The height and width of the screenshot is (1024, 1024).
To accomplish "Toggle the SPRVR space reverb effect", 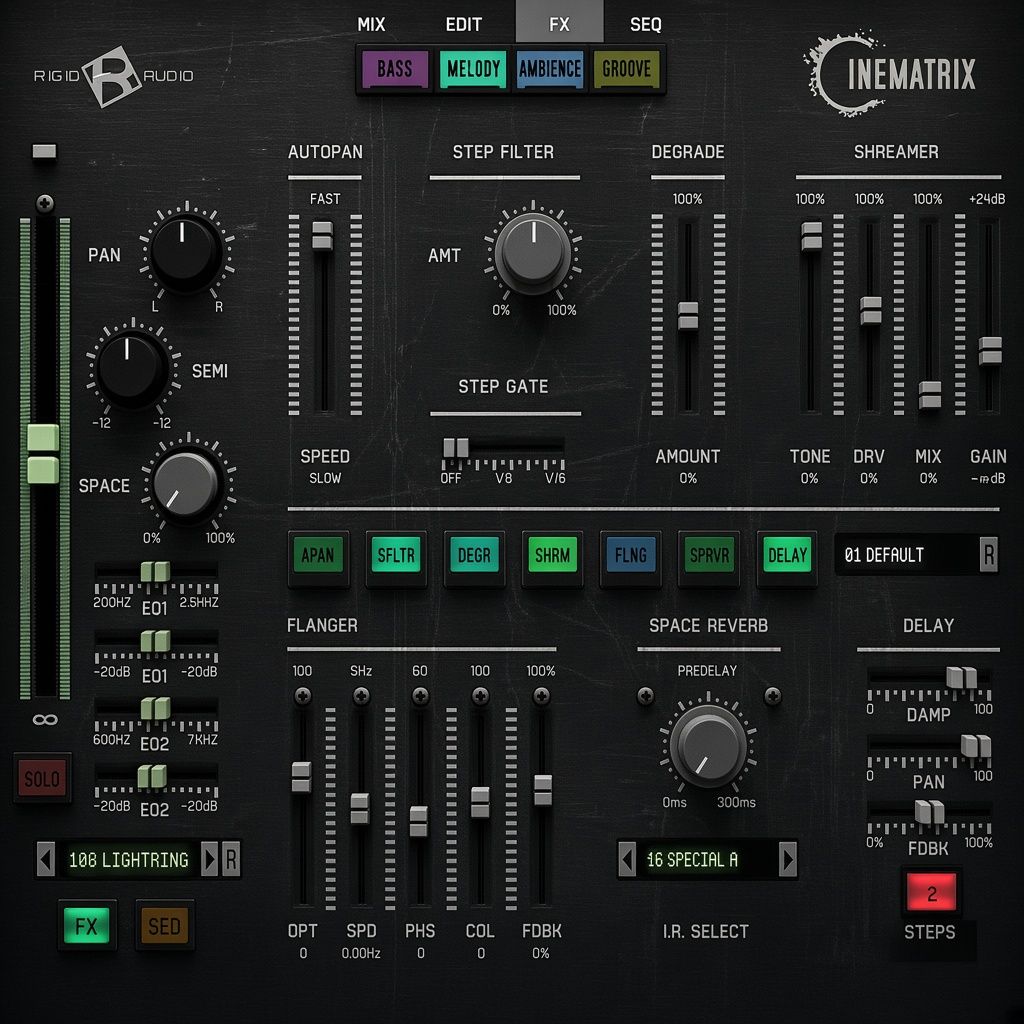I will 709,556.
